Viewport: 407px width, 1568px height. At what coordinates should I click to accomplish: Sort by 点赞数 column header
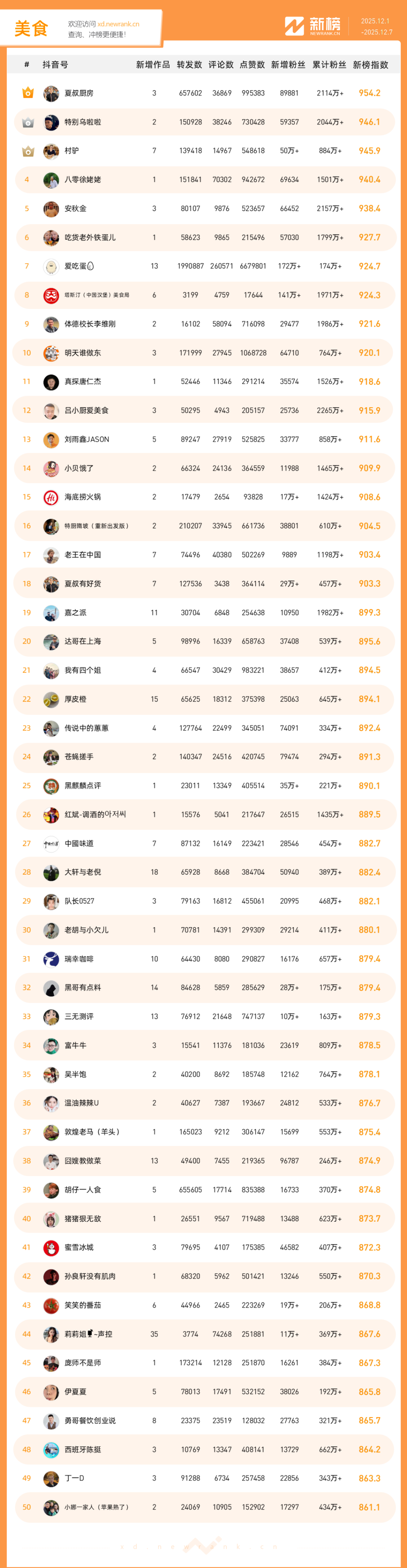pyautogui.click(x=252, y=65)
